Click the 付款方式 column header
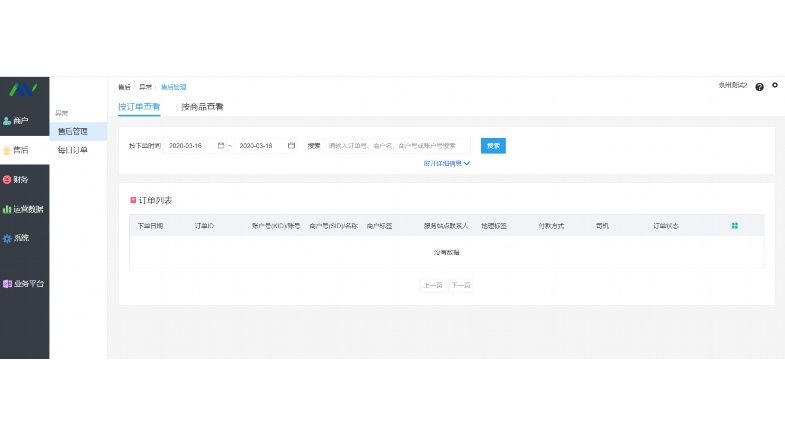This screenshot has width=785, height=435. click(551, 226)
